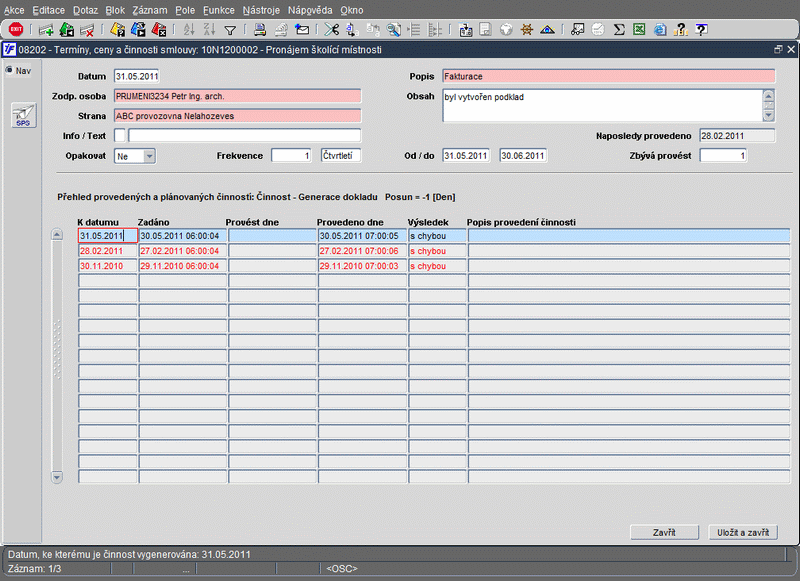Click the do date field 30.06.2011
800x581 pixels.
click(x=523, y=156)
